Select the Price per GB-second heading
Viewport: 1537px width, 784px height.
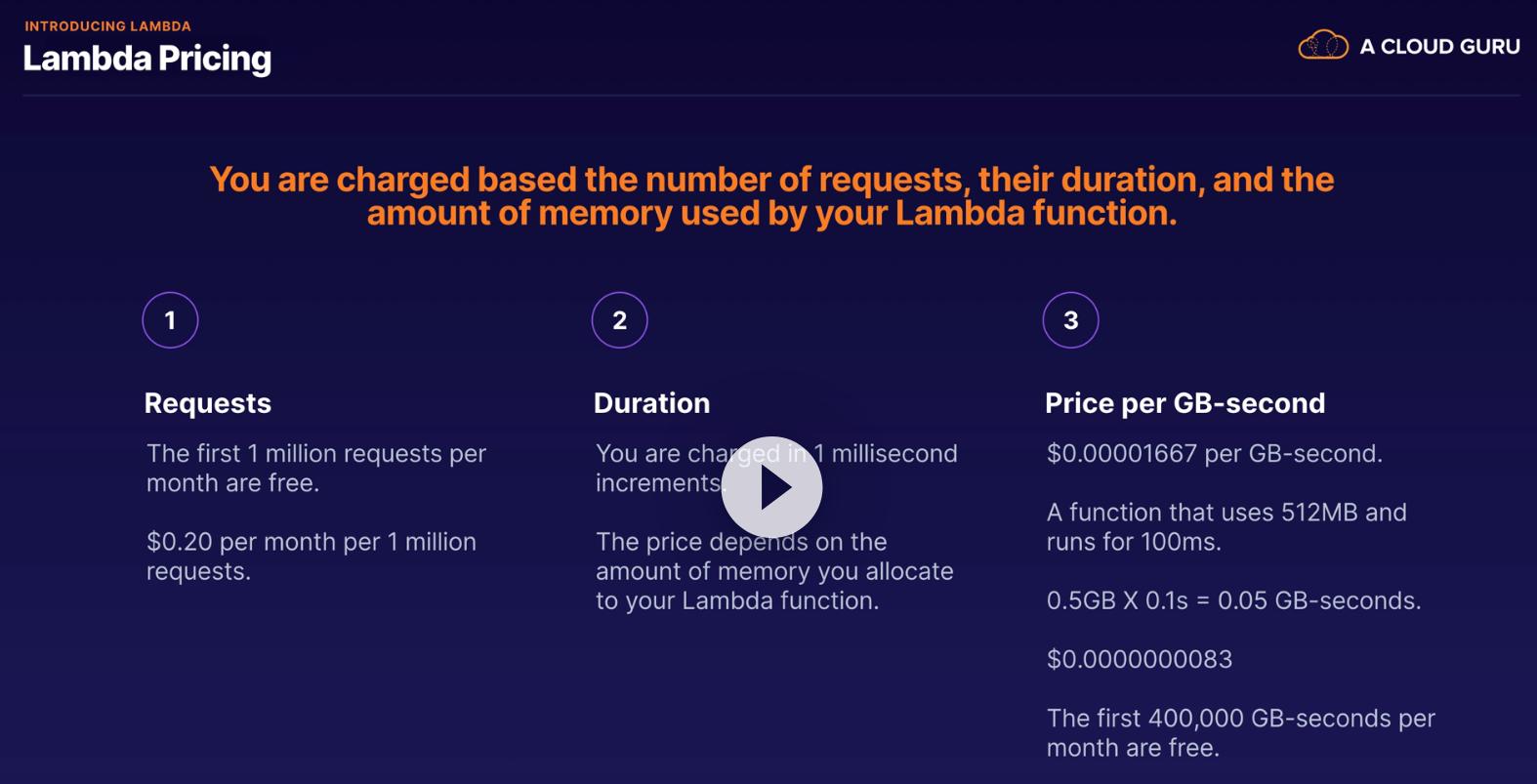click(x=1184, y=403)
